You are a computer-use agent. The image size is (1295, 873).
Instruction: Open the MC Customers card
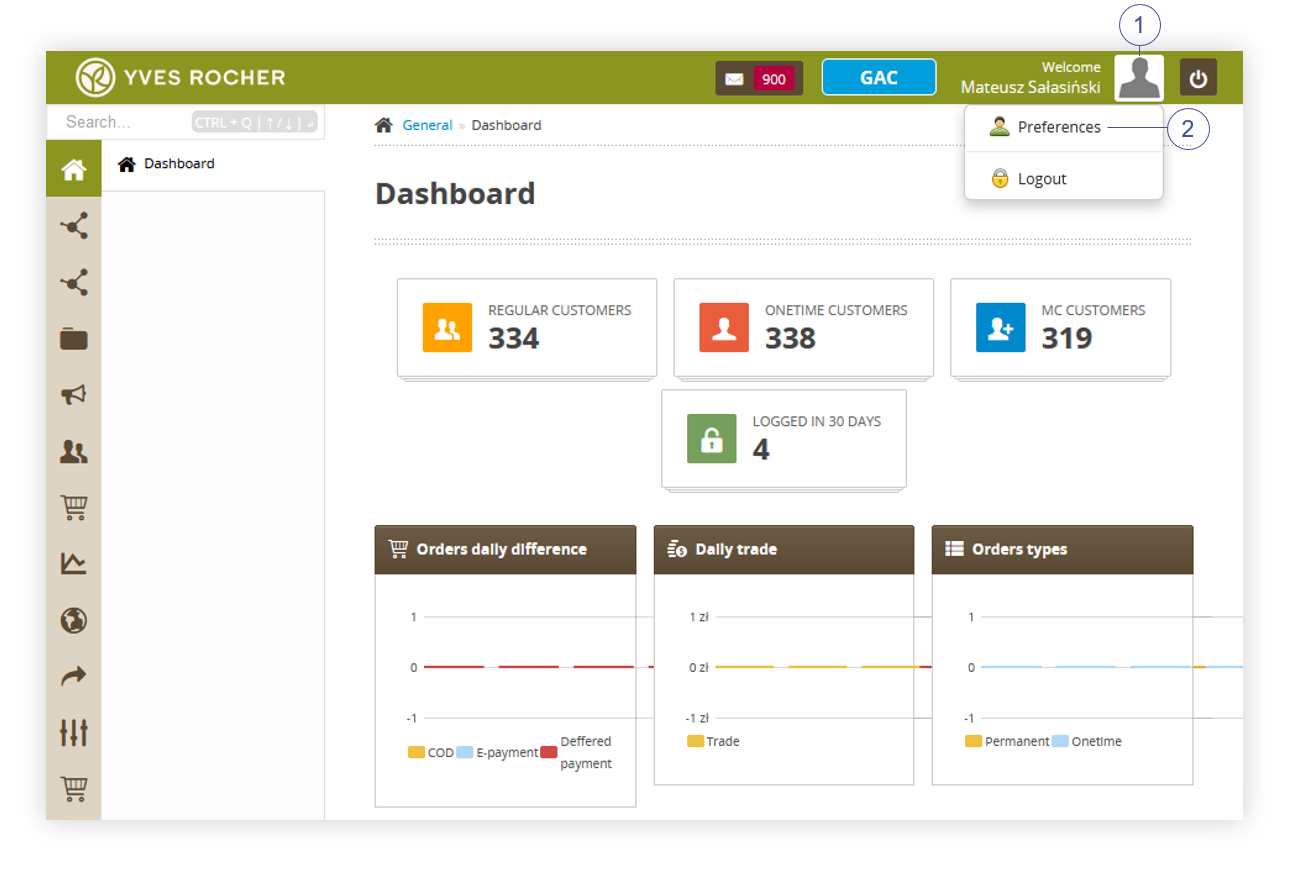click(x=1061, y=327)
